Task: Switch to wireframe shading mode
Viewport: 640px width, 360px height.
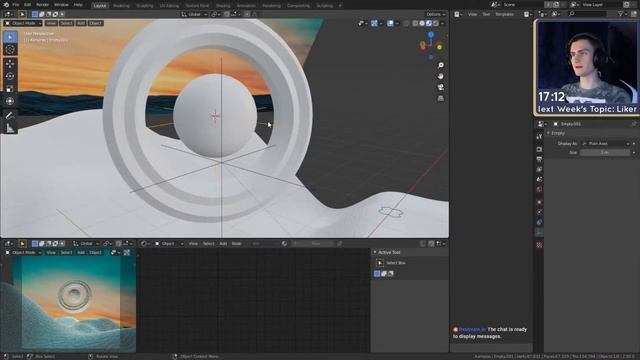Action: pos(415,23)
